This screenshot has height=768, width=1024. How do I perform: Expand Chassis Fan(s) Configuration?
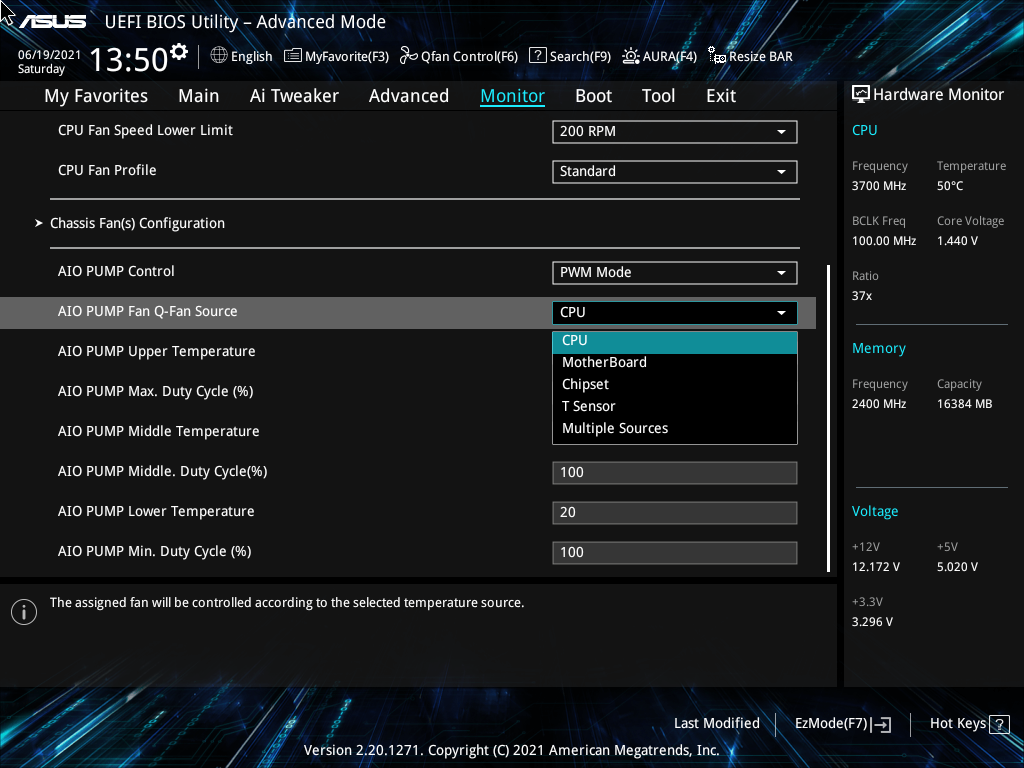(137, 223)
